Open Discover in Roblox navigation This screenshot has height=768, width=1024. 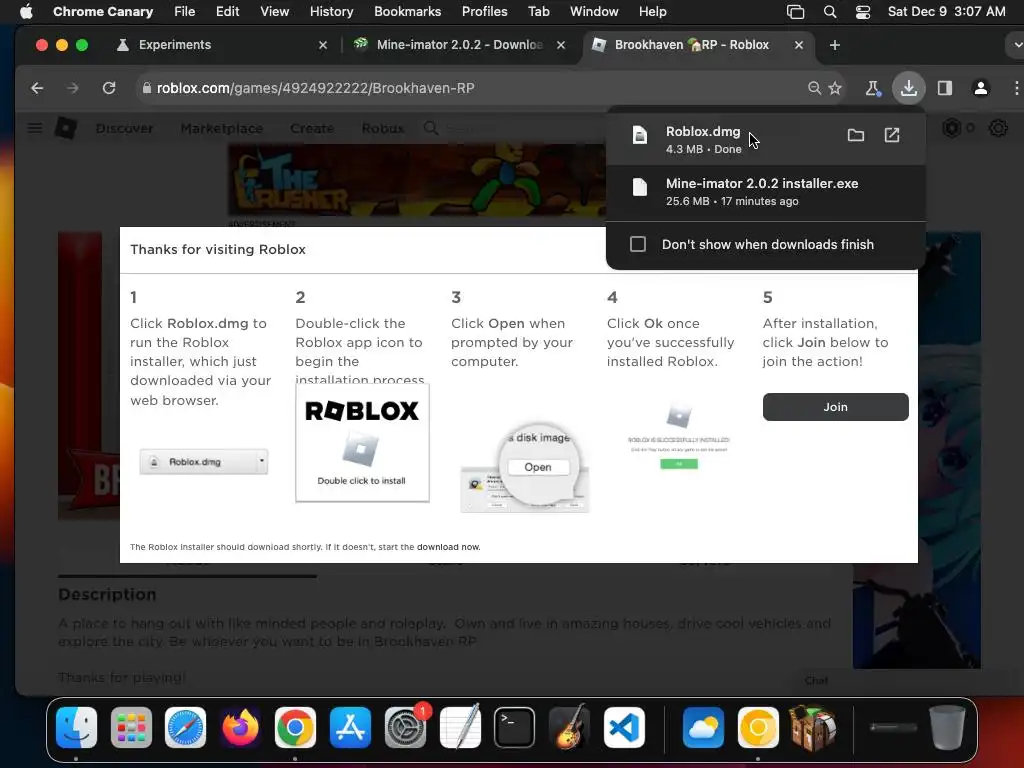coord(124,129)
